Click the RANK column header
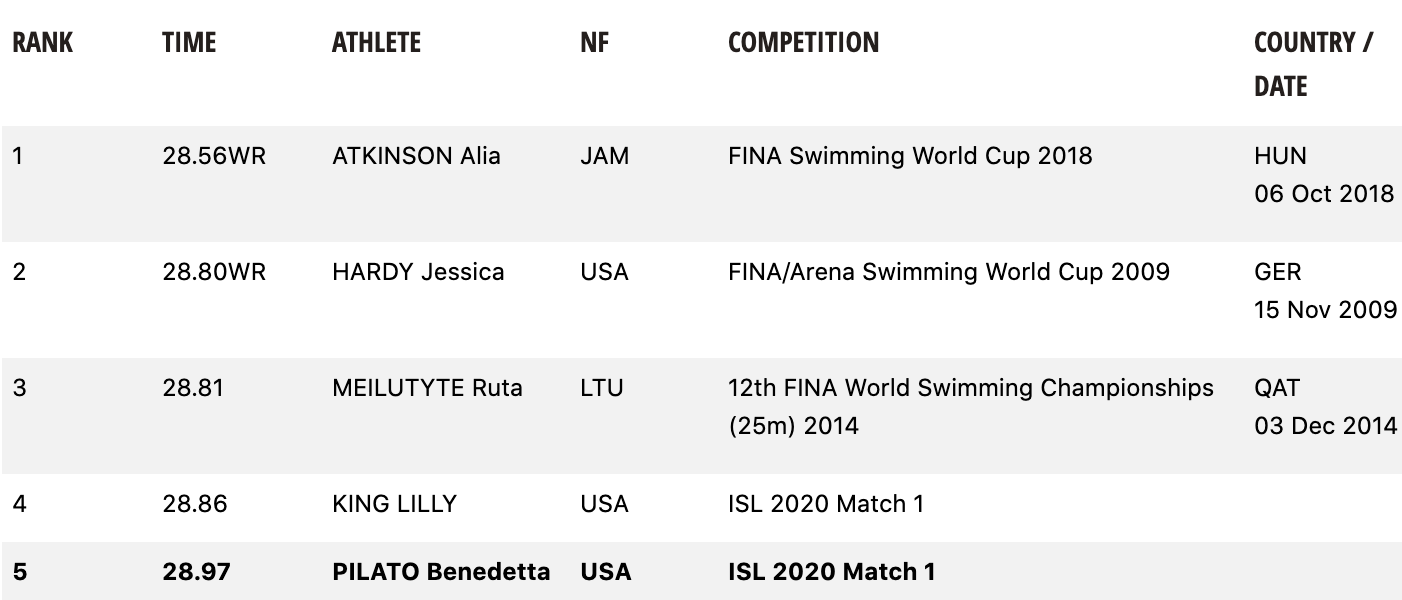Viewport: 1402px width, 600px height. 43,42
